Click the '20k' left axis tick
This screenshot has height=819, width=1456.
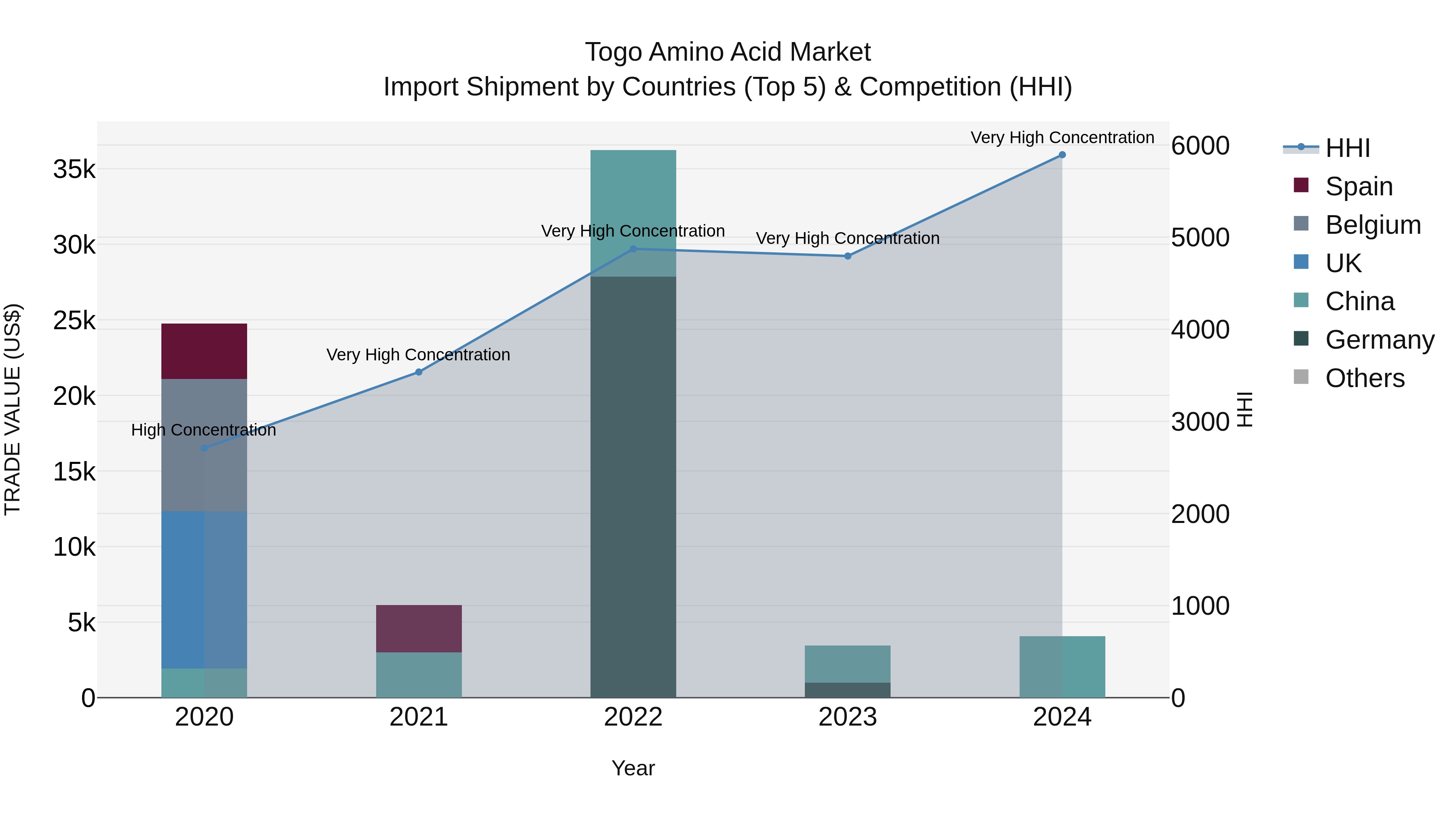click(74, 396)
